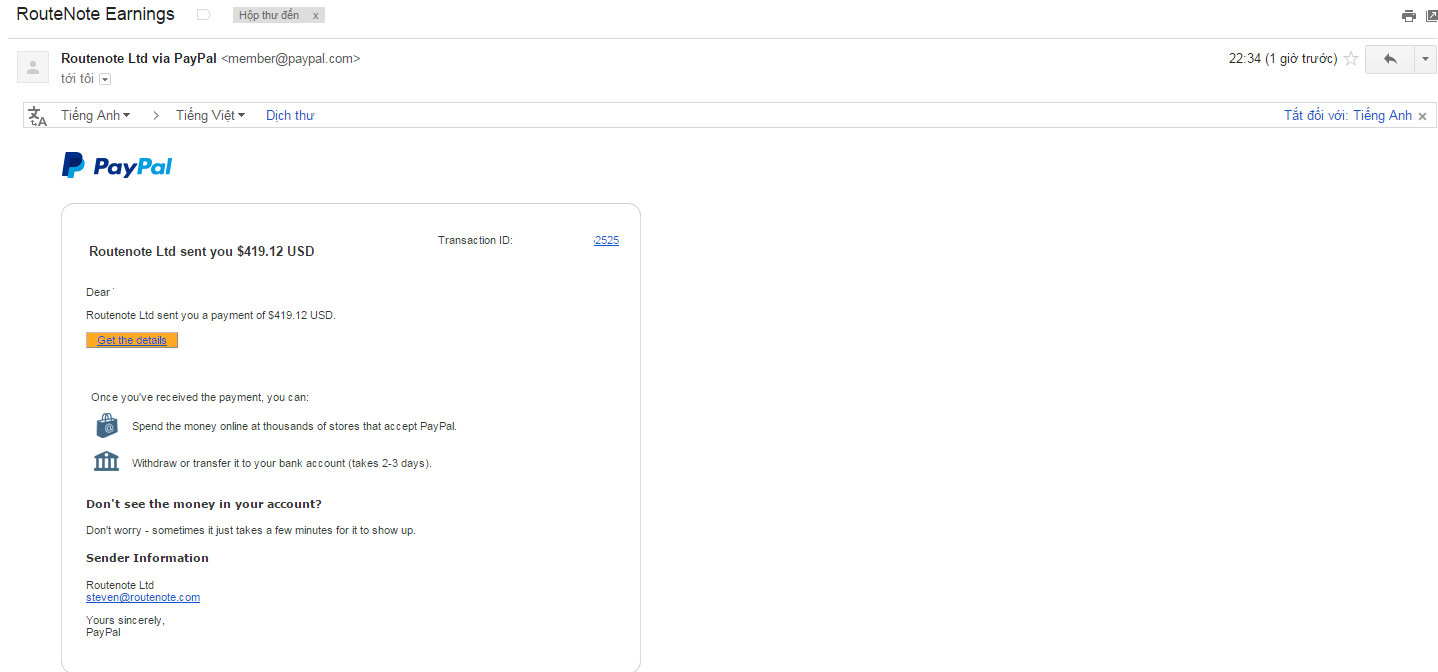The width and height of the screenshot is (1438, 672).
Task: Click the '22:34 (1 giờ trước)' timestamp
Action: (x=1283, y=59)
